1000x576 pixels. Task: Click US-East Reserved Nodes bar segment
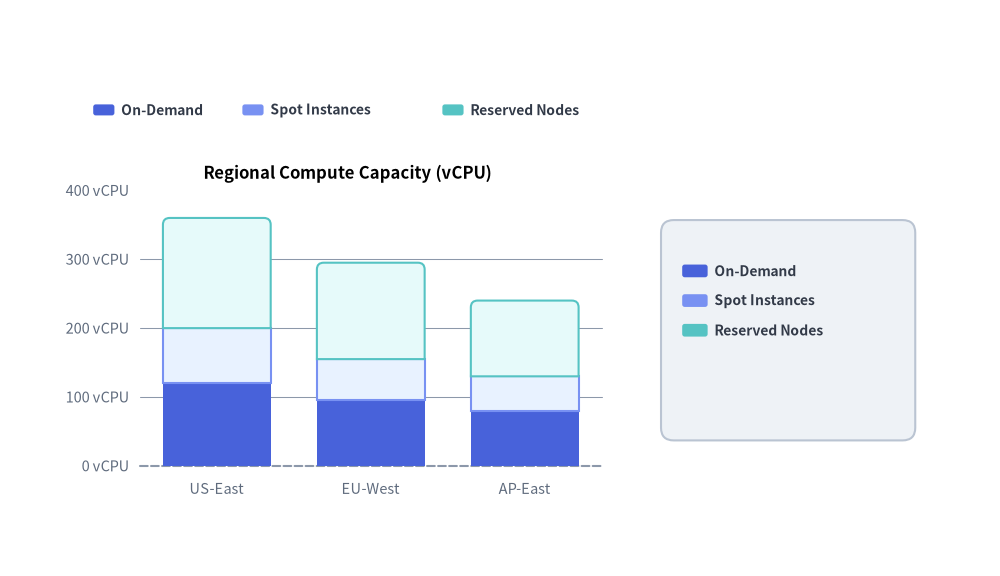[217, 273]
